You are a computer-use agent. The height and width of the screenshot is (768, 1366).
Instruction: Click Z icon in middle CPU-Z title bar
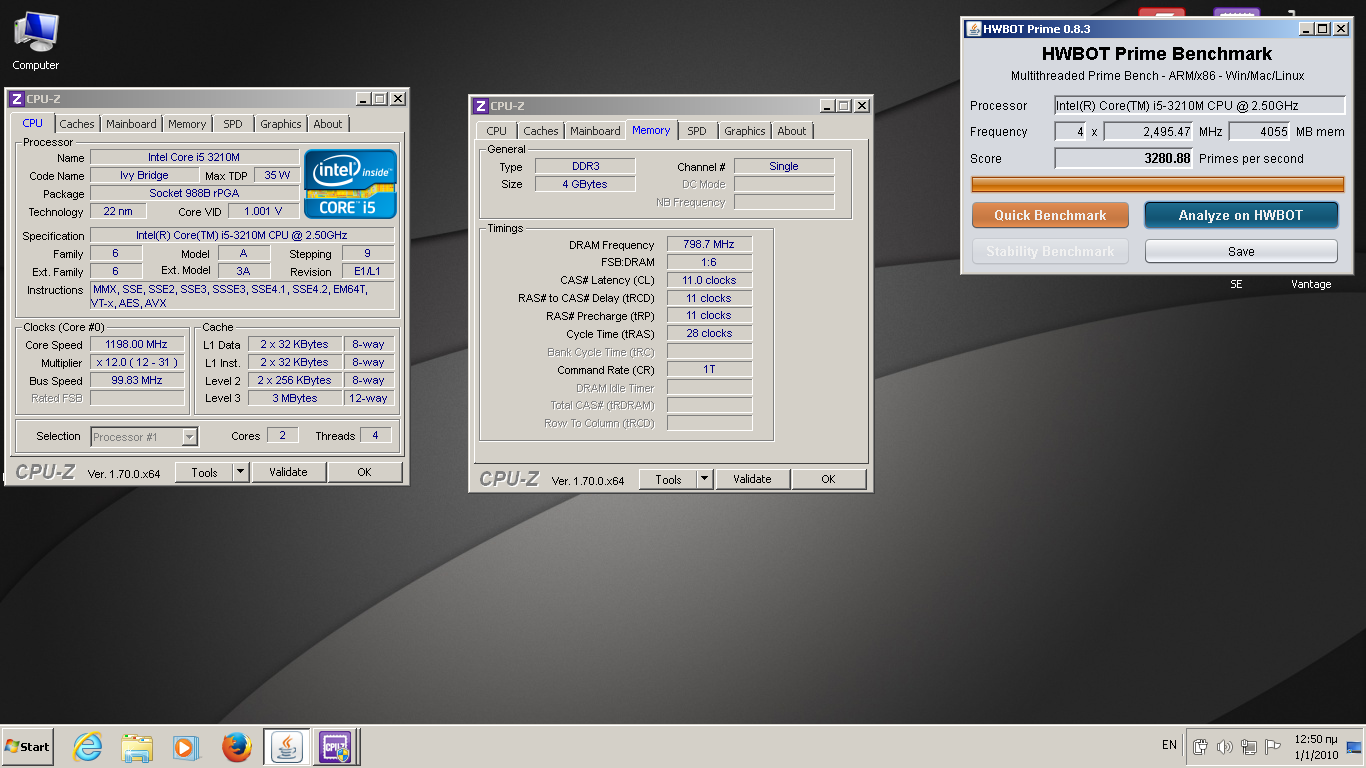coord(480,106)
